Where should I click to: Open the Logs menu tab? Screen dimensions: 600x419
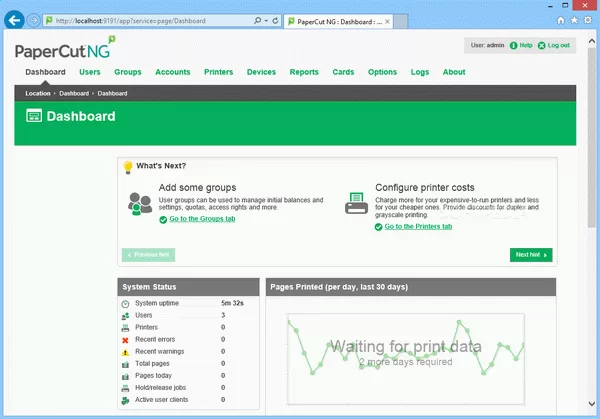420,72
